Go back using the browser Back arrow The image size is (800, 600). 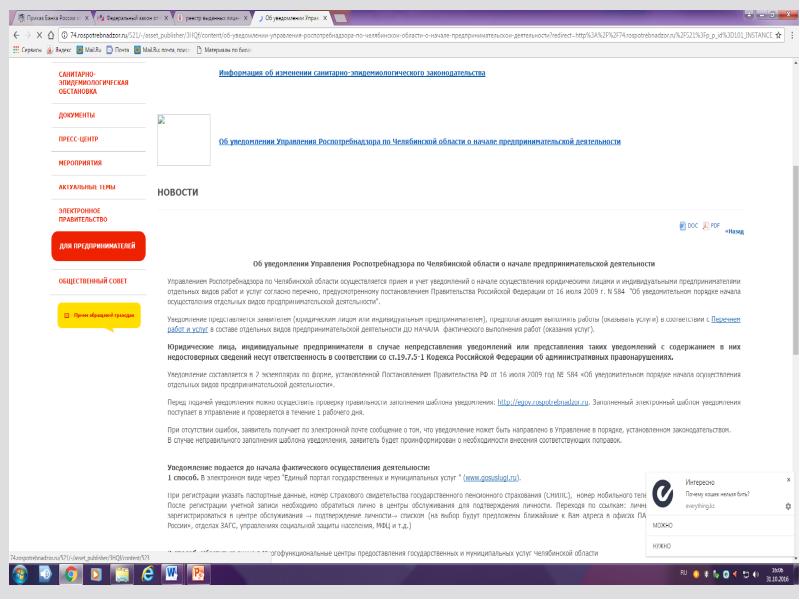[x=16, y=35]
